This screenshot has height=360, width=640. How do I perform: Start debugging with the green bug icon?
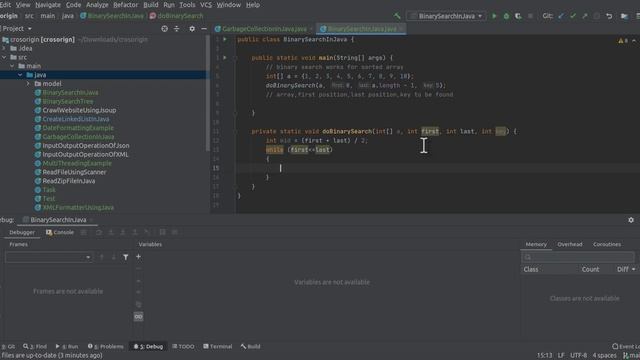(506, 16)
